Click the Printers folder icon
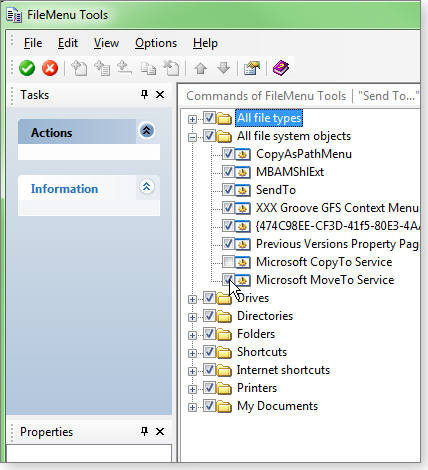Image resolution: width=428 pixels, height=470 pixels. [224, 388]
